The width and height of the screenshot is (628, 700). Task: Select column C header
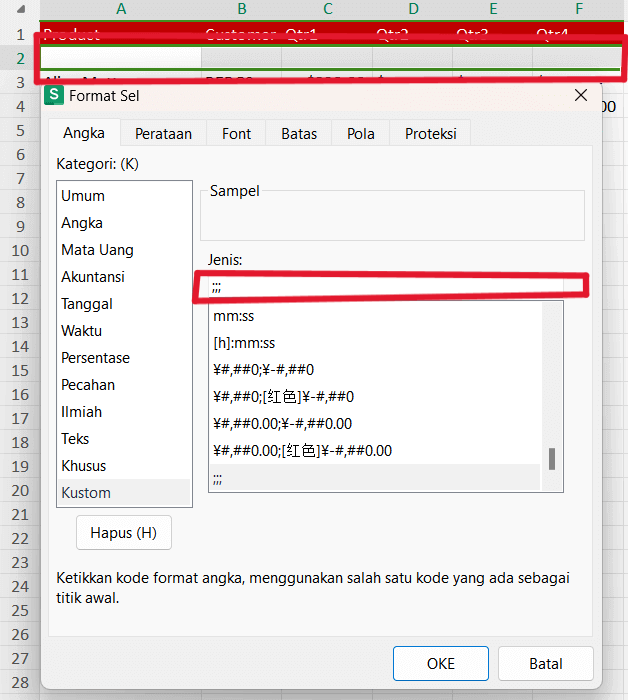click(327, 9)
